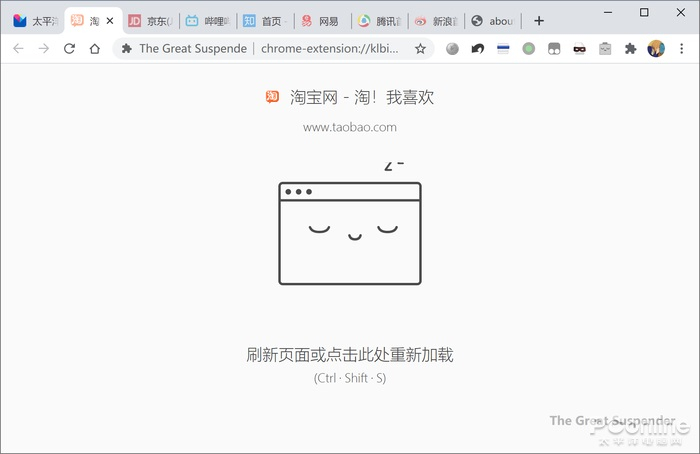The height and width of the screenshot is (454, 700).
Task: Switch to the 哔哩哔哩 tab
Action: (208, 21)
